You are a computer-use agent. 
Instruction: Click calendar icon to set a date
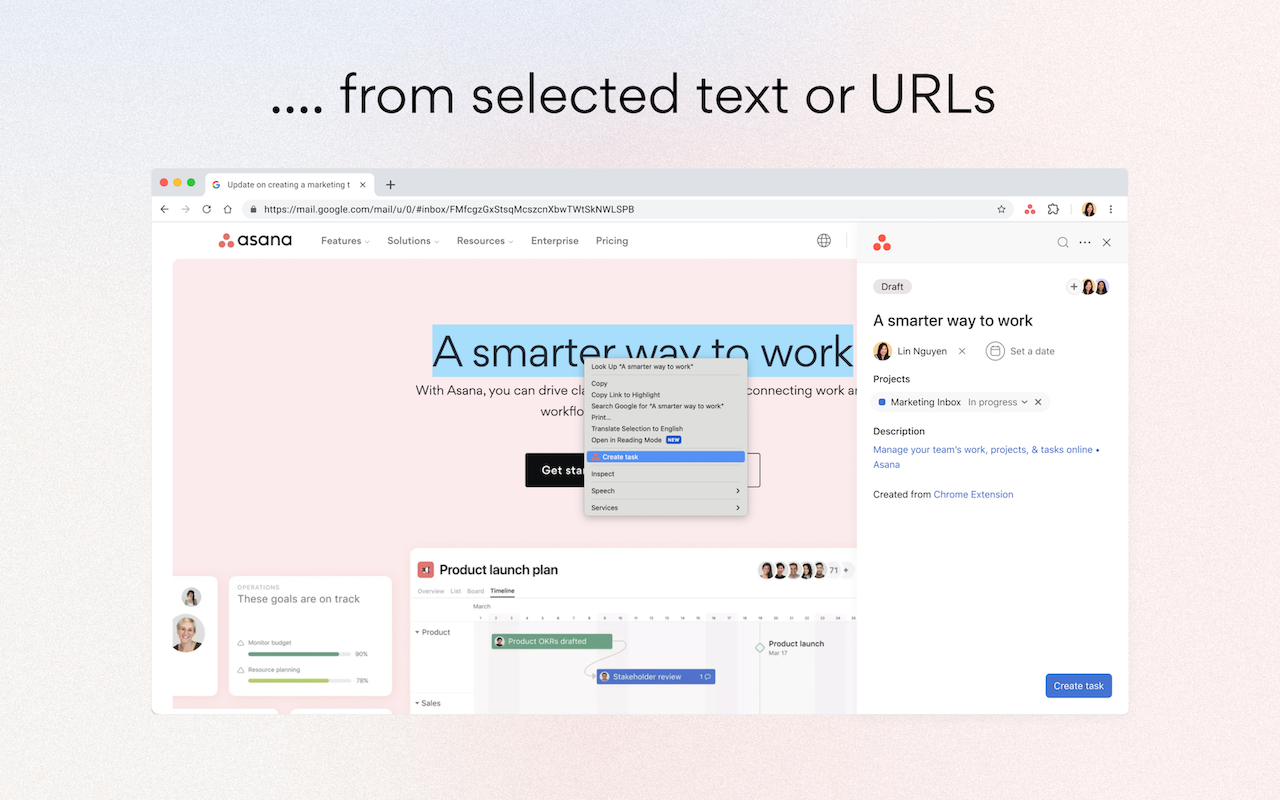pos(995,351)
